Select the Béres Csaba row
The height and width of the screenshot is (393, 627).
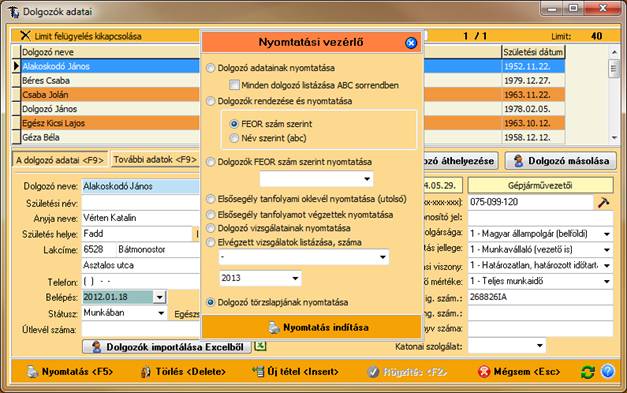pos(110,80)
